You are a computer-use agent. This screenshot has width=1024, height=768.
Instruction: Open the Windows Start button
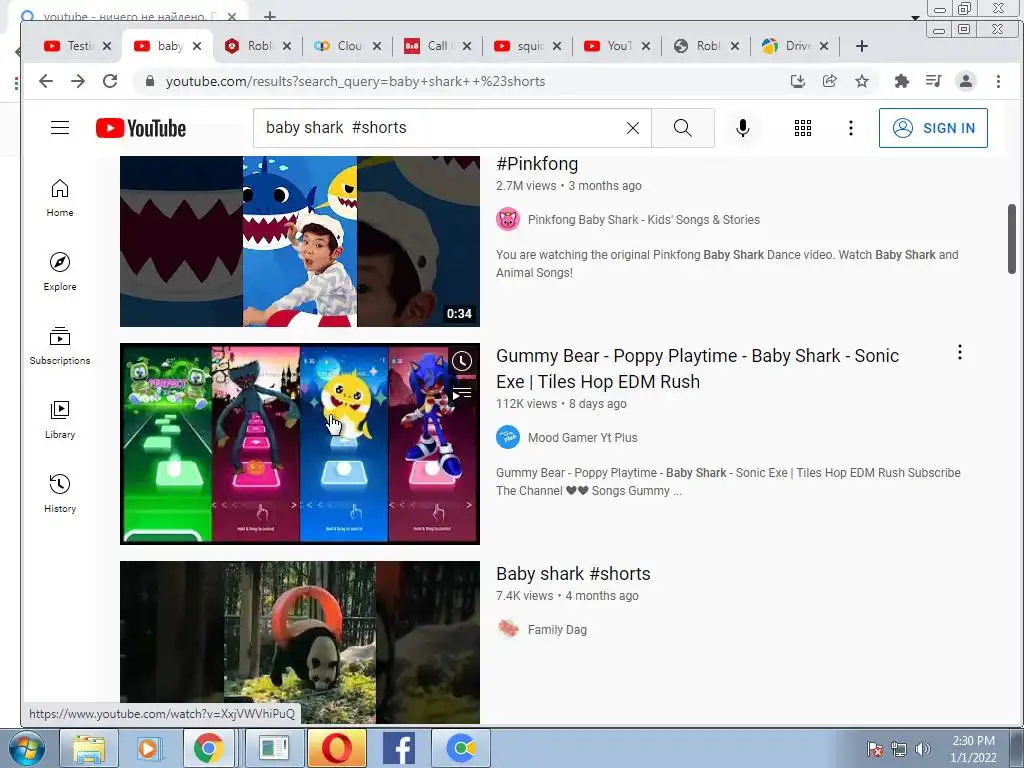26,748
